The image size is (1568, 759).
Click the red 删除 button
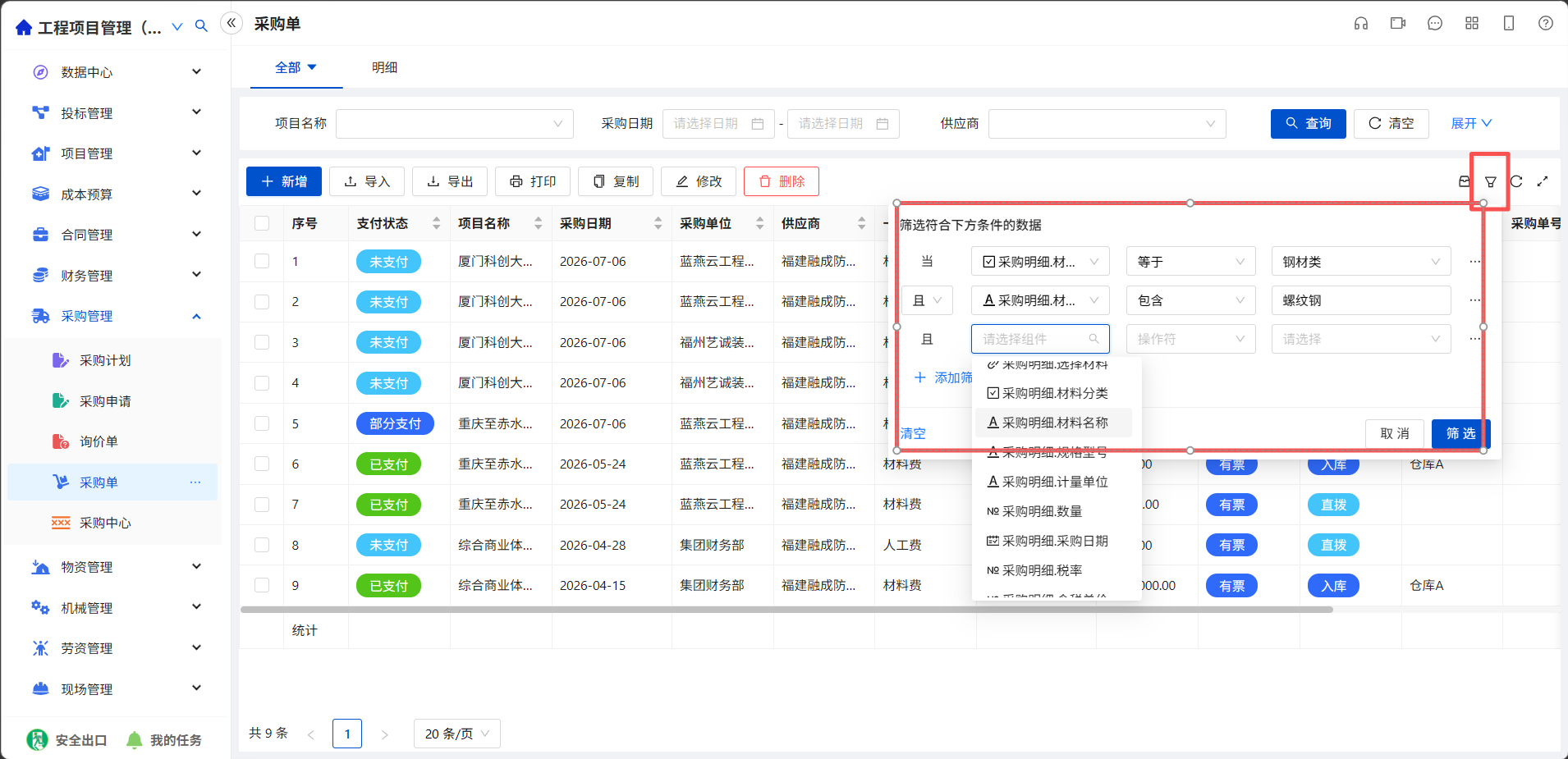782,181
